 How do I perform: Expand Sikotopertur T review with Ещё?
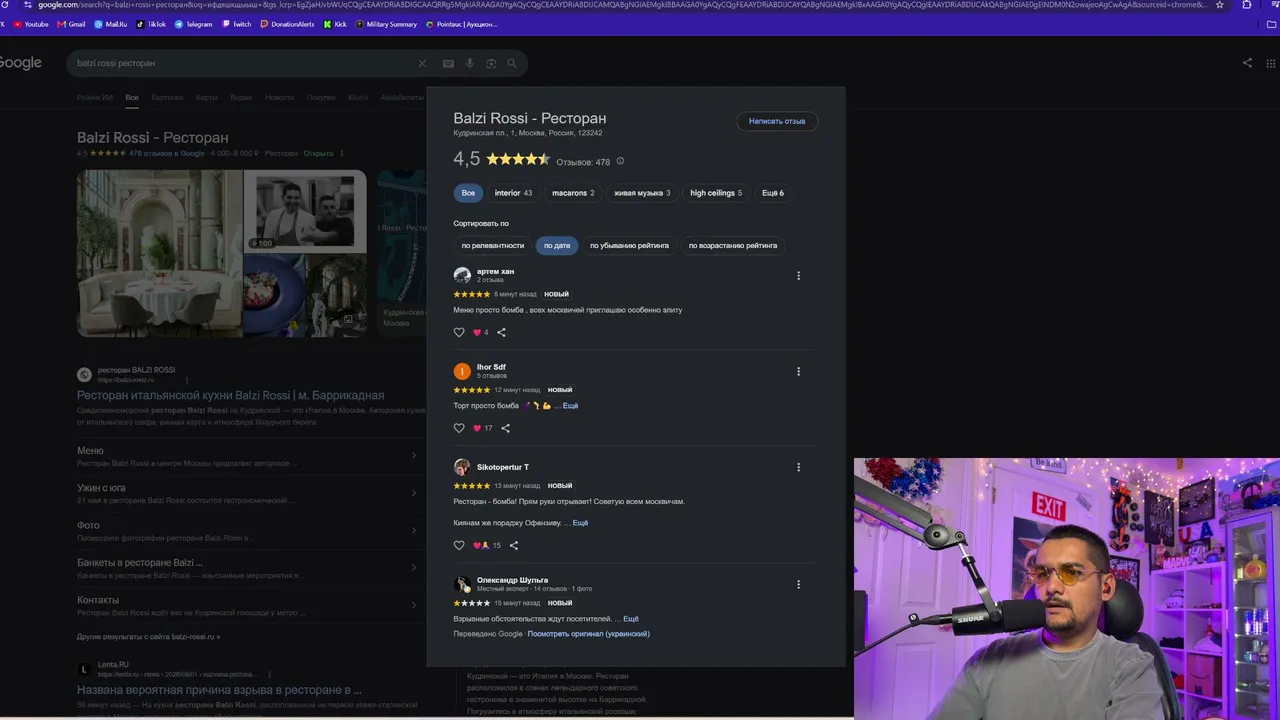pyautogui.click(x=580, y=523)
